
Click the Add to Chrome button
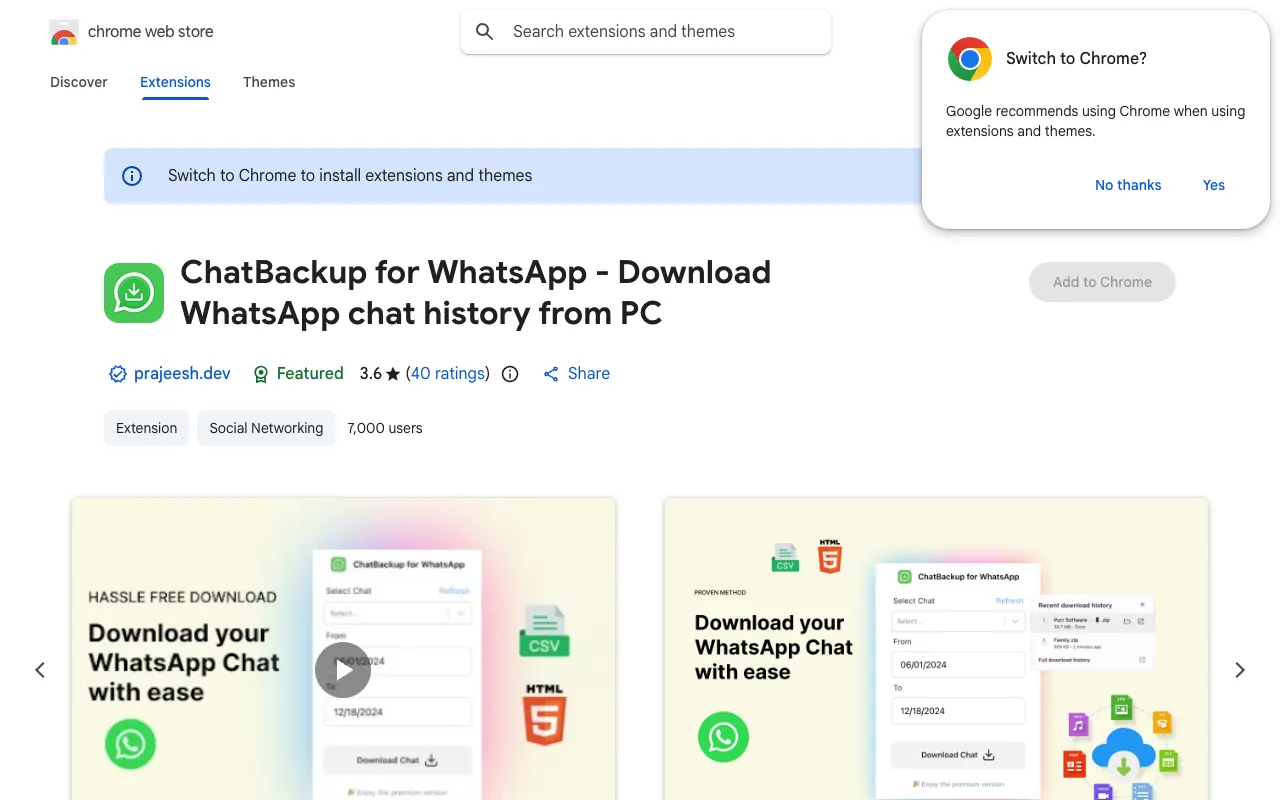[1102, 282]
